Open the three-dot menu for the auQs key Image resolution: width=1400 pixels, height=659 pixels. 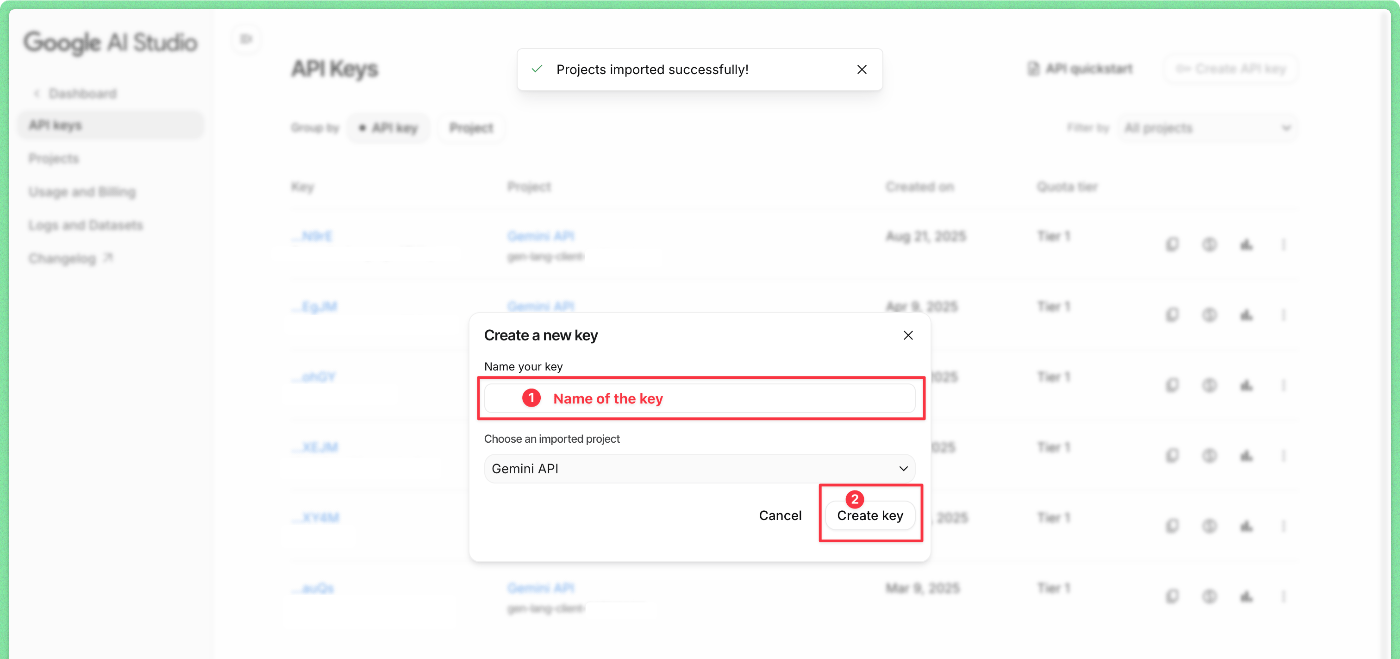click(1284, 595)
